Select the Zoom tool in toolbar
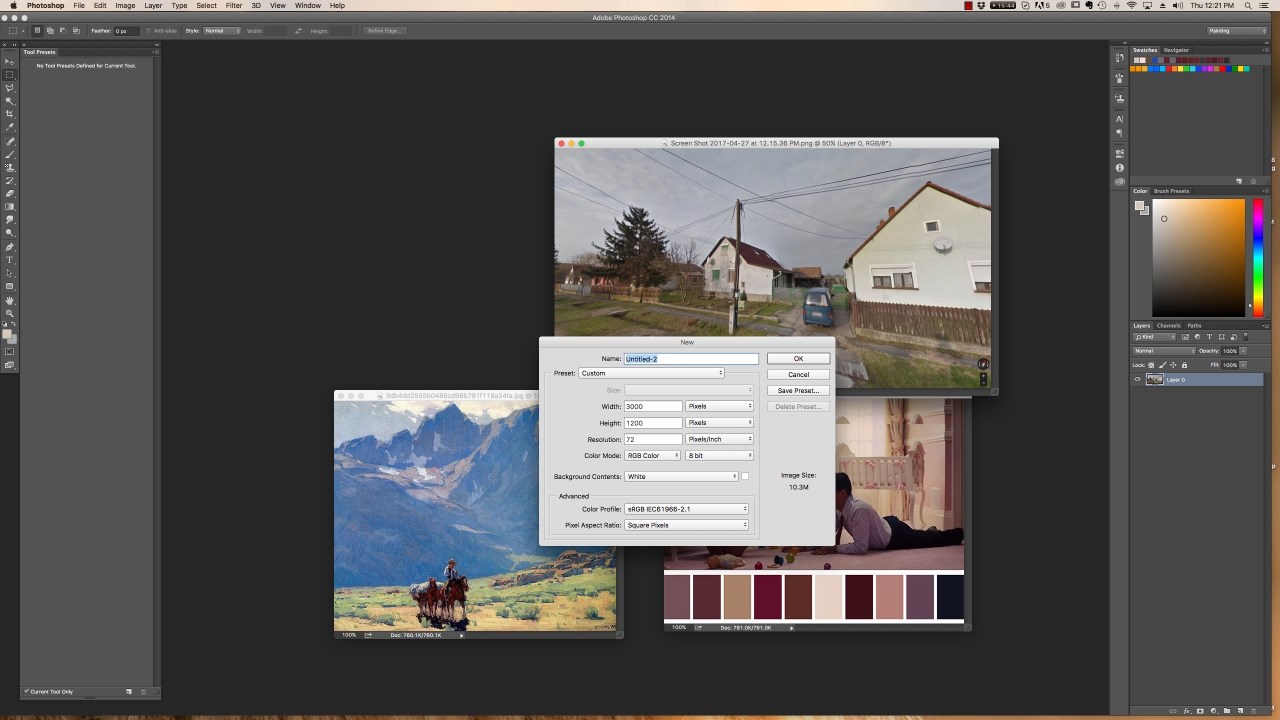This screenshot has width=1280, height=720. [10, 313]
